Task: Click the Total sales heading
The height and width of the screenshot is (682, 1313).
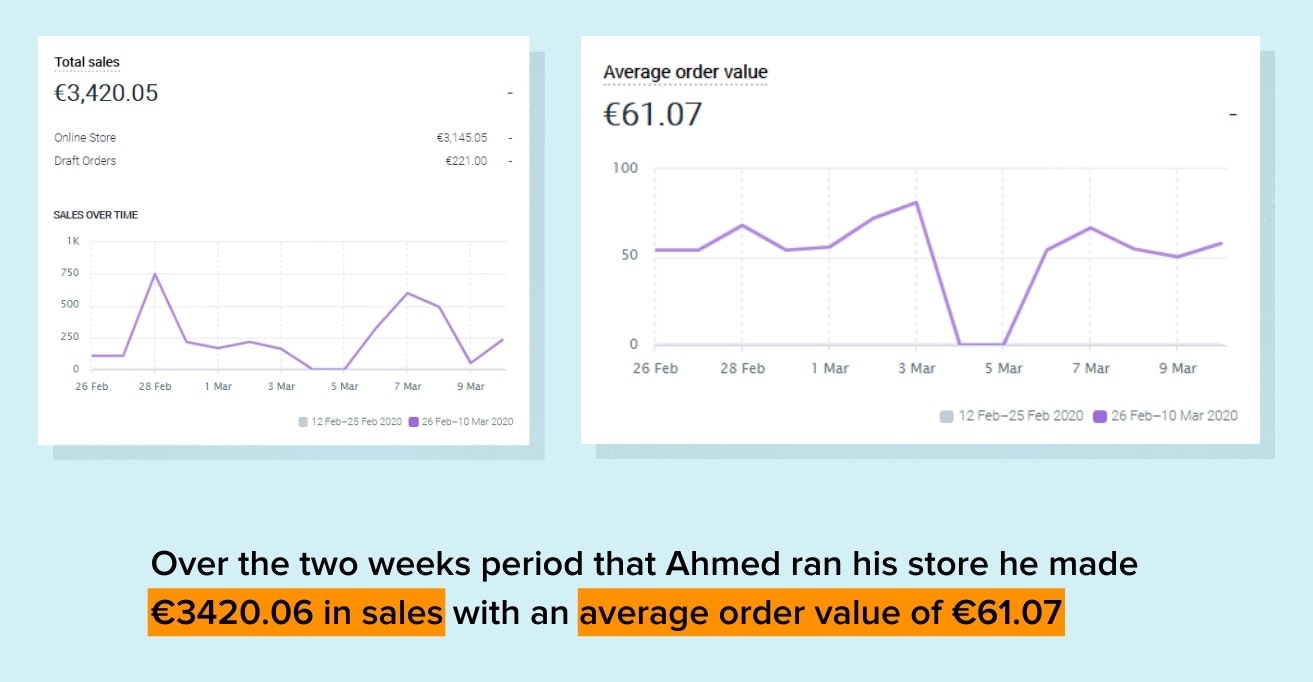Action: pyautogui.click(x=87, y=62)
